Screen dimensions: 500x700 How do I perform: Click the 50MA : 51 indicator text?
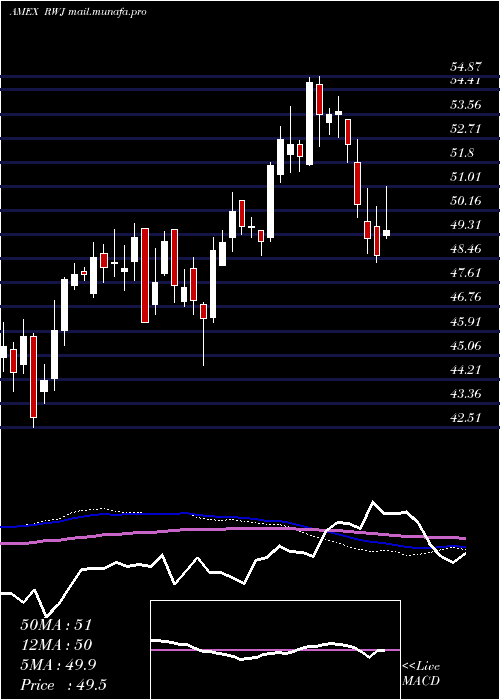pos(56,625)
